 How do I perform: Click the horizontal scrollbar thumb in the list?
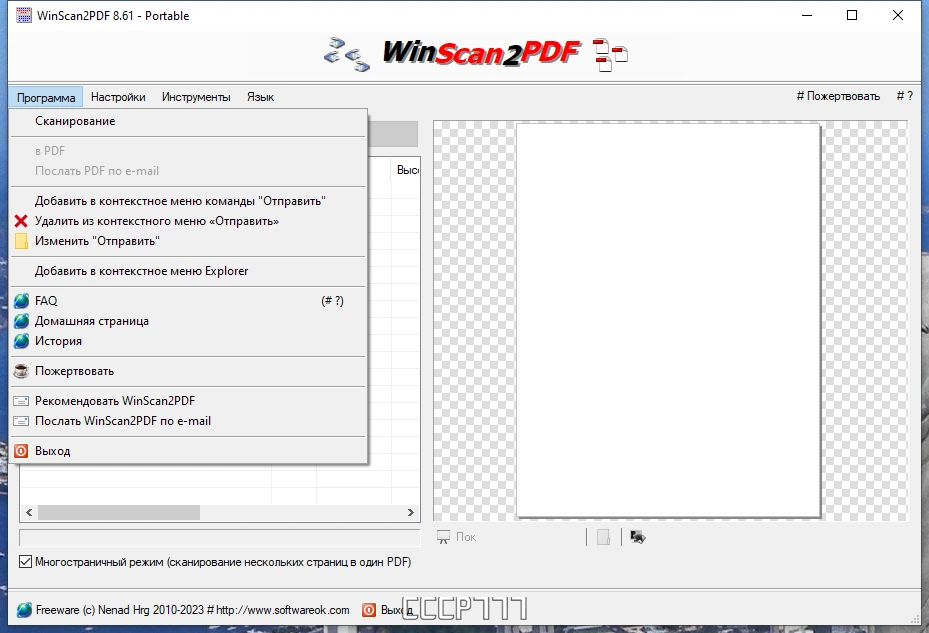[x=119, y=512]
